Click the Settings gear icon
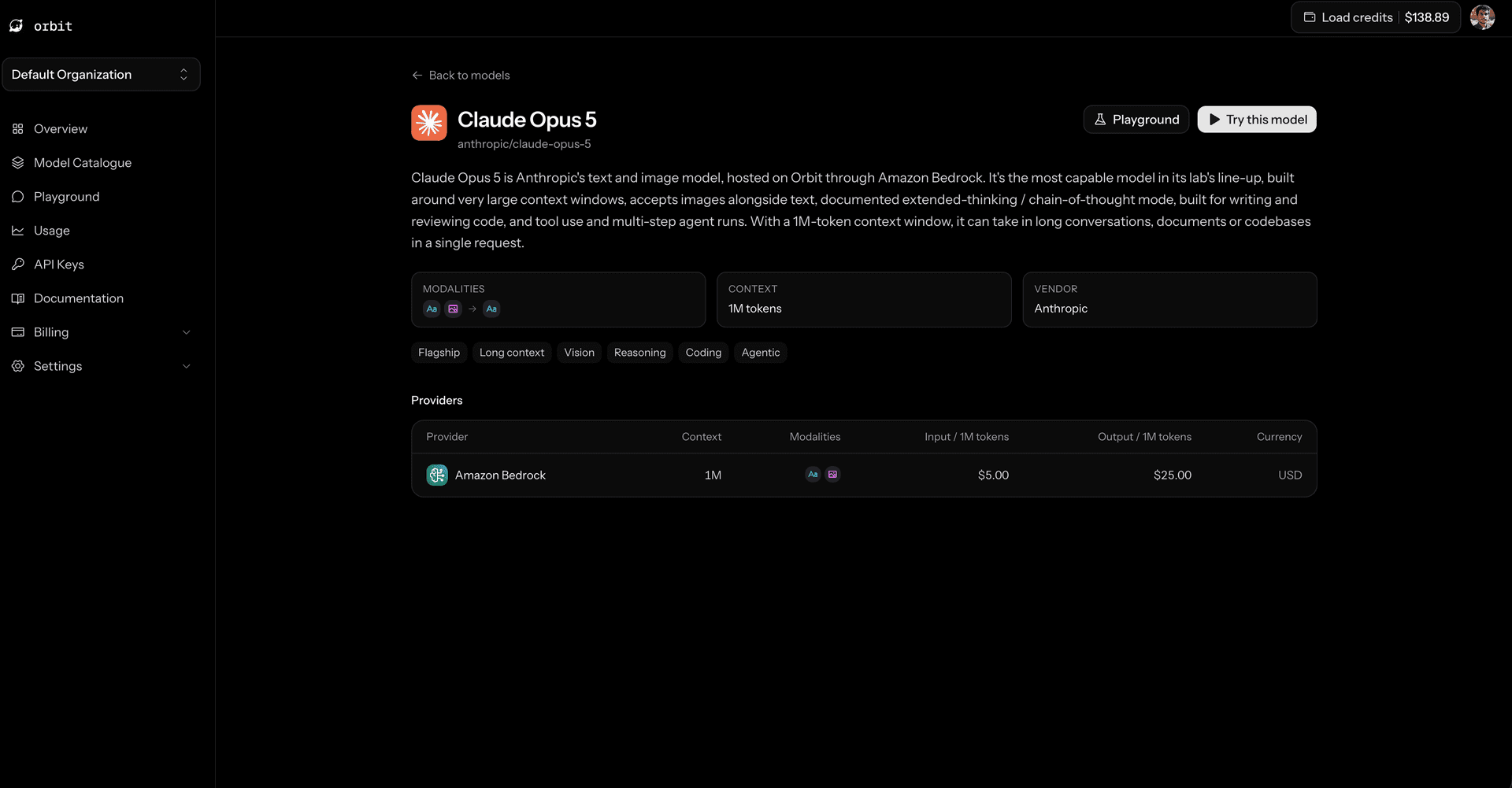 [x=18, y=366]
